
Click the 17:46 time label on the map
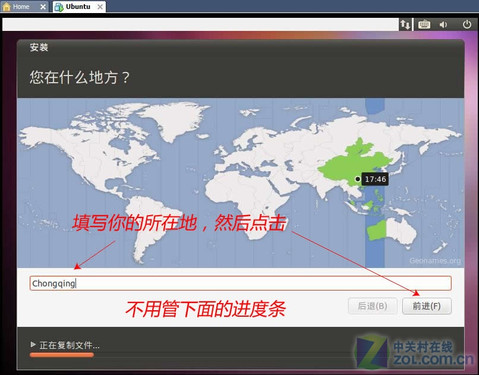pyautogui.click(x=375, y=179)
